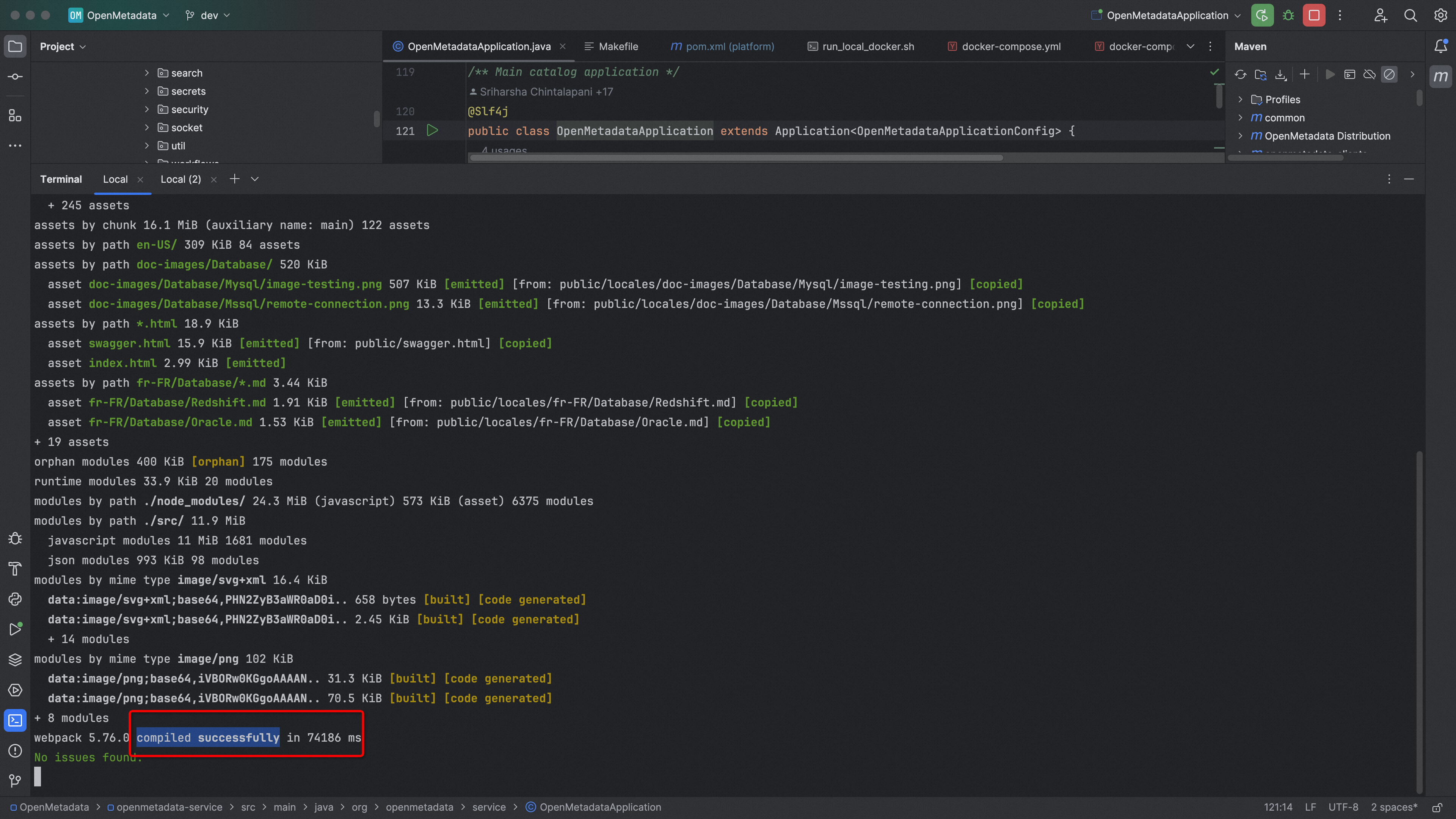Image resolution: width=1456 pixels, height=819 pixels.
Task: Click the run gutter icon on line 121
Action: click(x=432, y=130)
